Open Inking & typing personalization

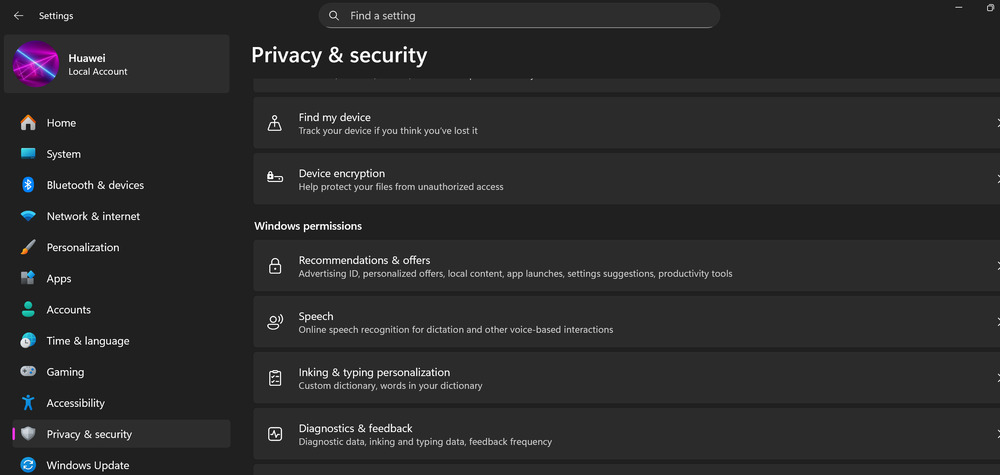(x=626, y=377)
